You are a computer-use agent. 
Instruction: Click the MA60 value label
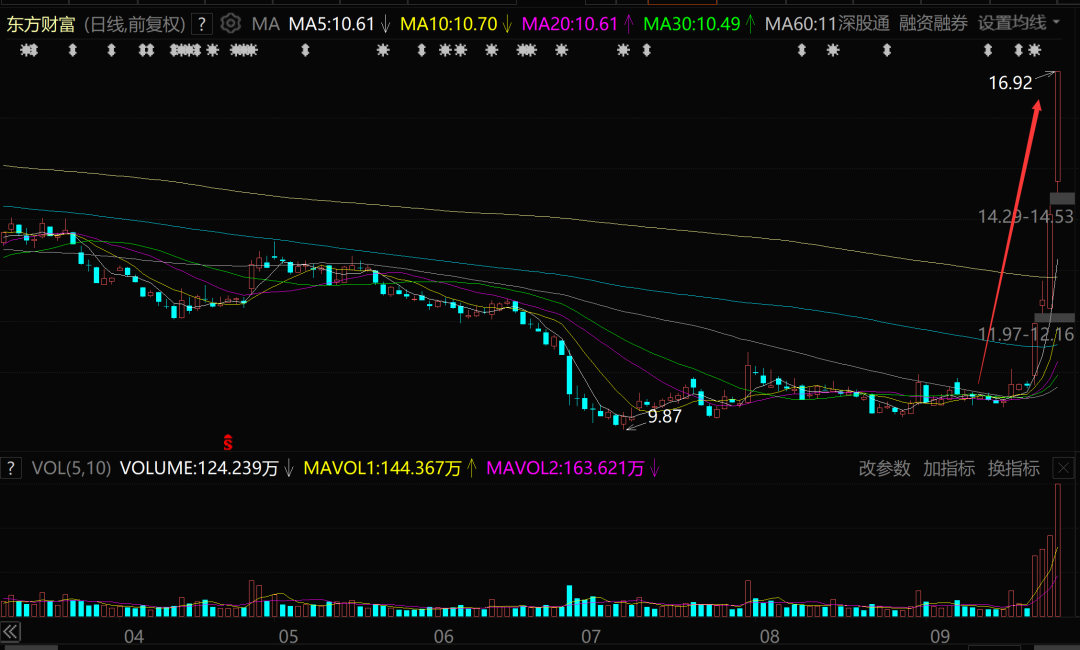[x=800, y=24]
